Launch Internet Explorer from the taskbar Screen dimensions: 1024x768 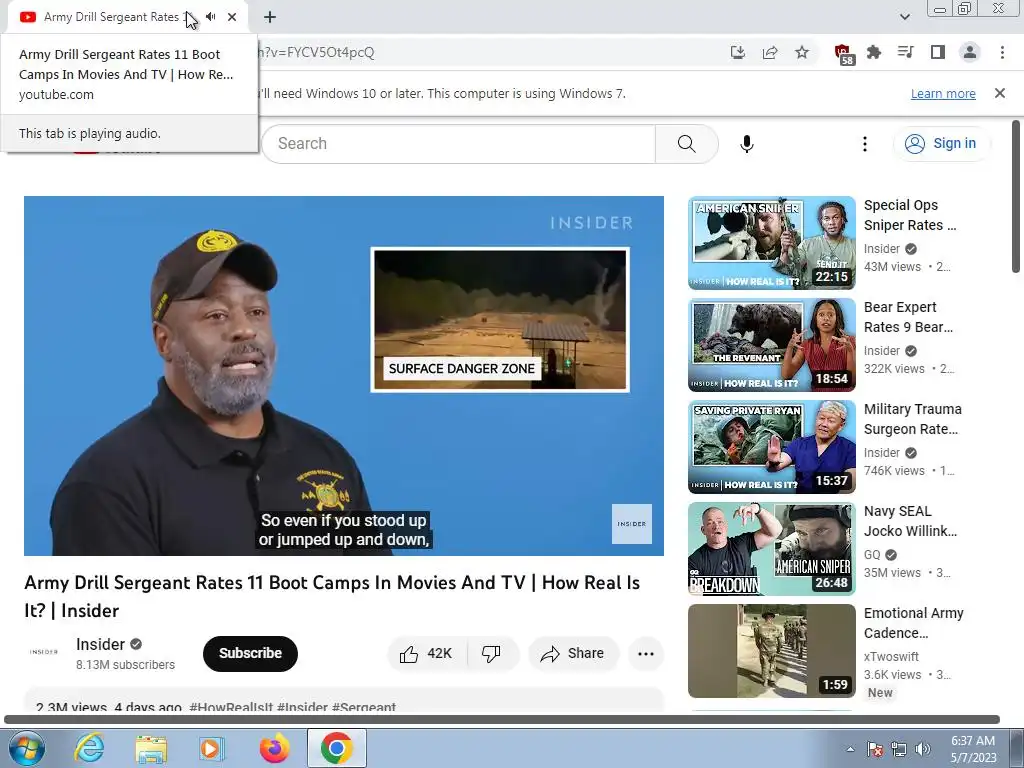(89, 748)
